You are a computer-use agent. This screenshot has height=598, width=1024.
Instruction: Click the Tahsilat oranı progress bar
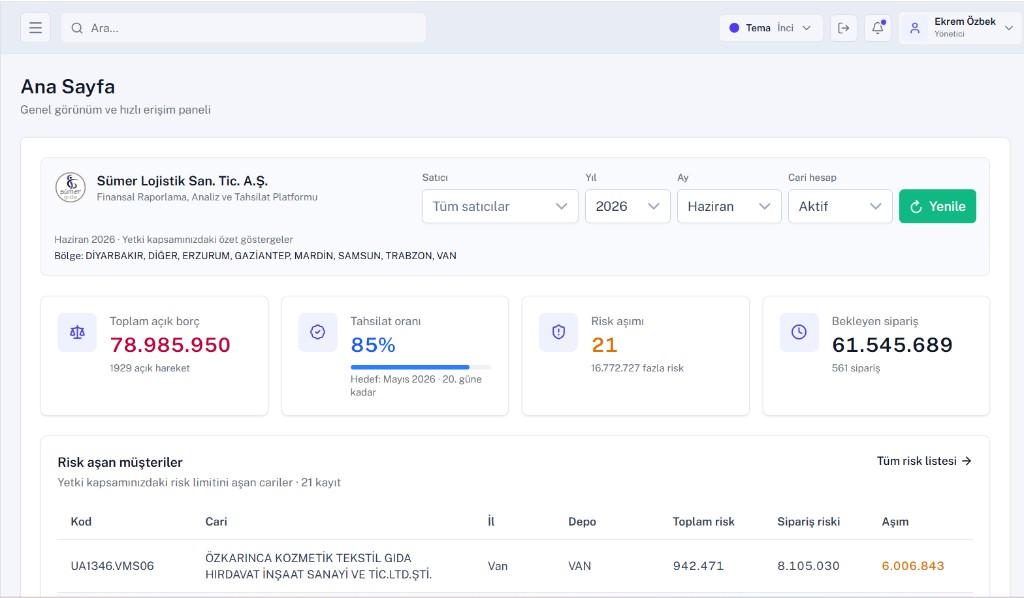[421, 367]
